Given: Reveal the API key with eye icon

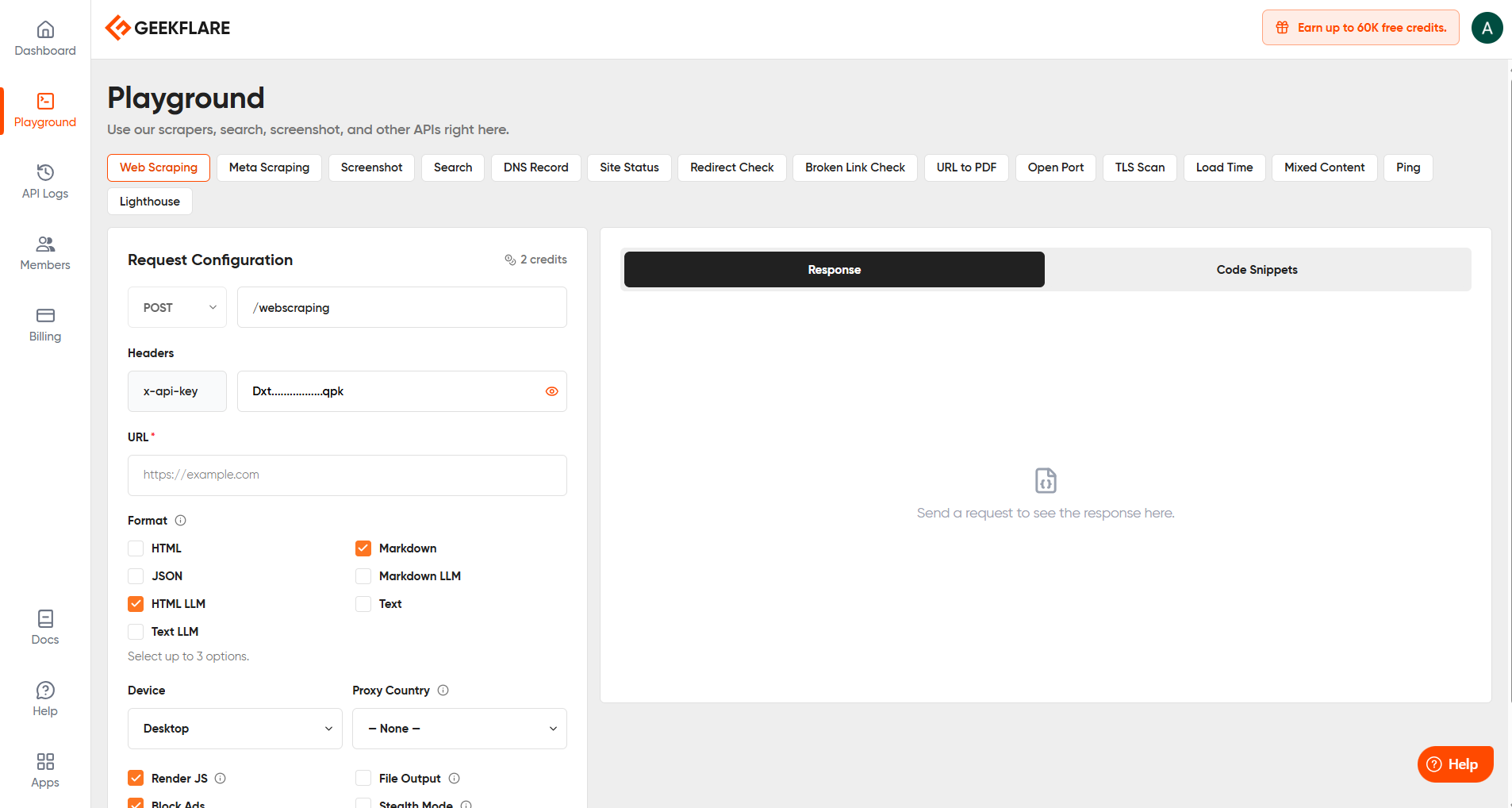Looking at the screenshot, I should 552,391.
